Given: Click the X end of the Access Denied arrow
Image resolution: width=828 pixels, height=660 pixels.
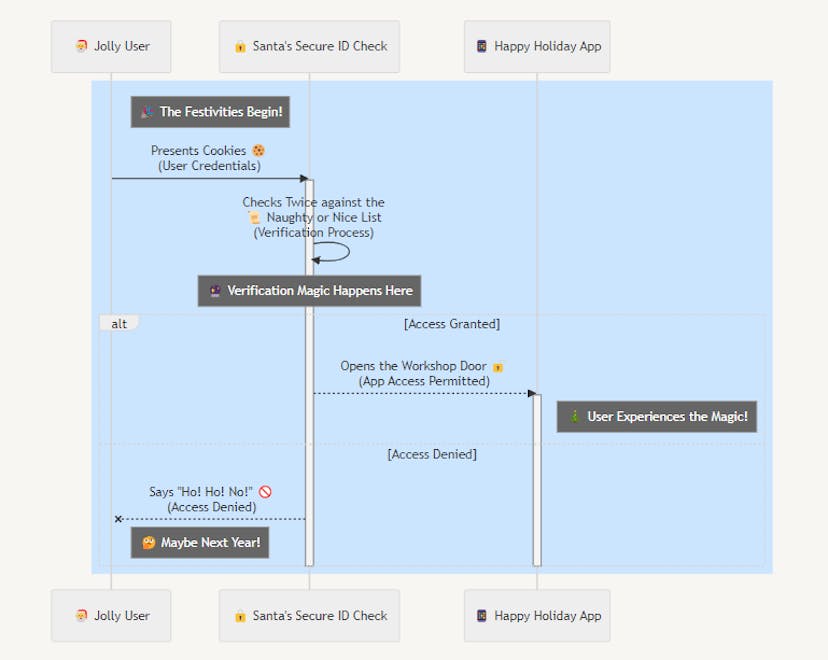Looking at the screenshot, I should point(118,519).
